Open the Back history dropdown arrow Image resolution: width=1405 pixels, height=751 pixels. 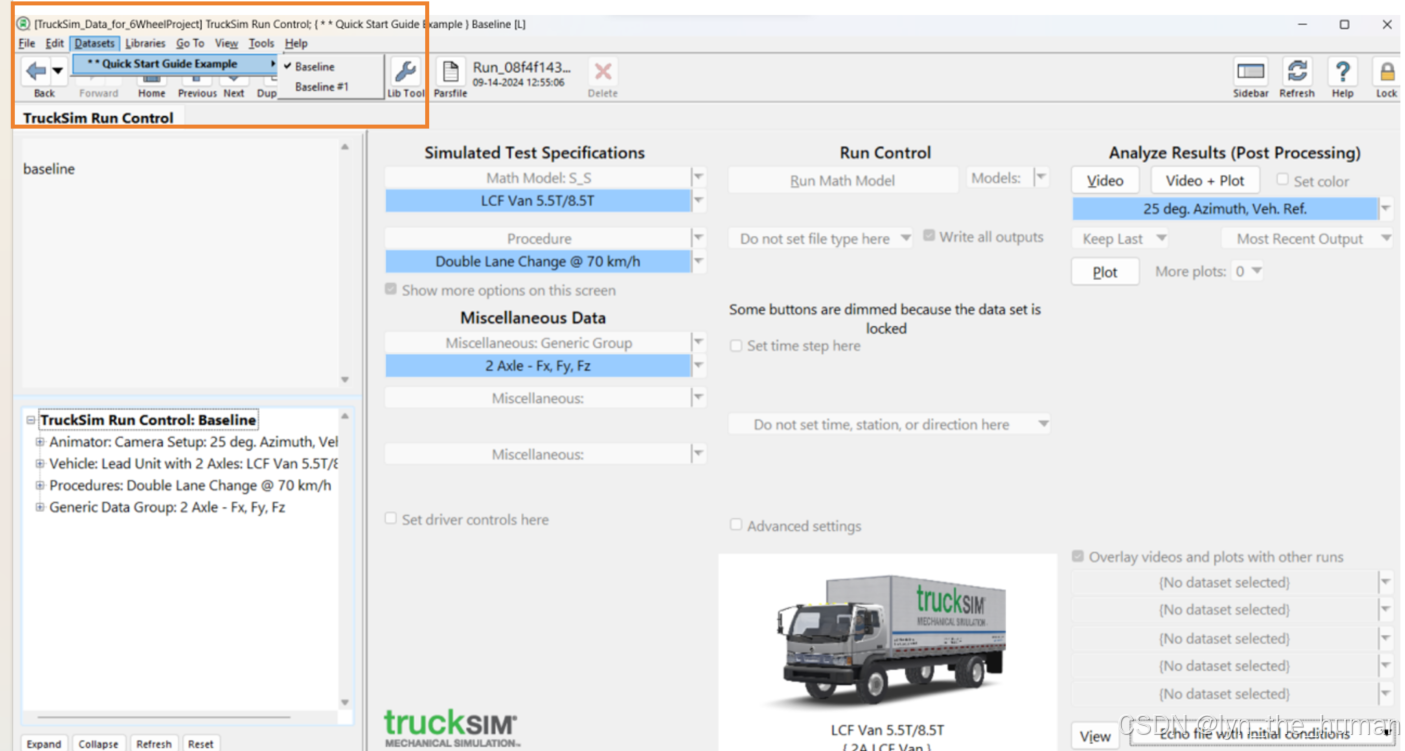[58, 71]
